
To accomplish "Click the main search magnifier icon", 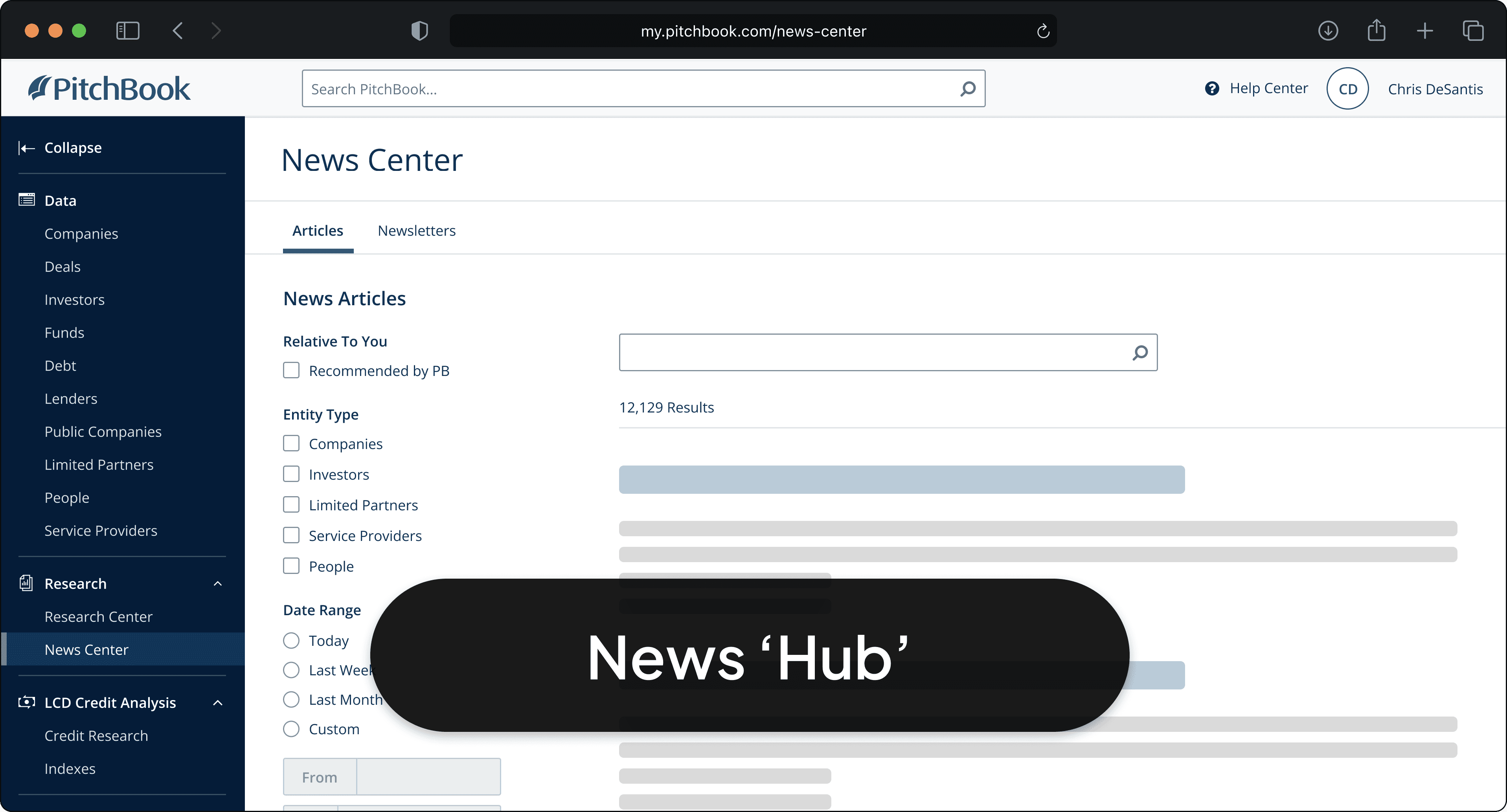I will click(x=968, y=89).
